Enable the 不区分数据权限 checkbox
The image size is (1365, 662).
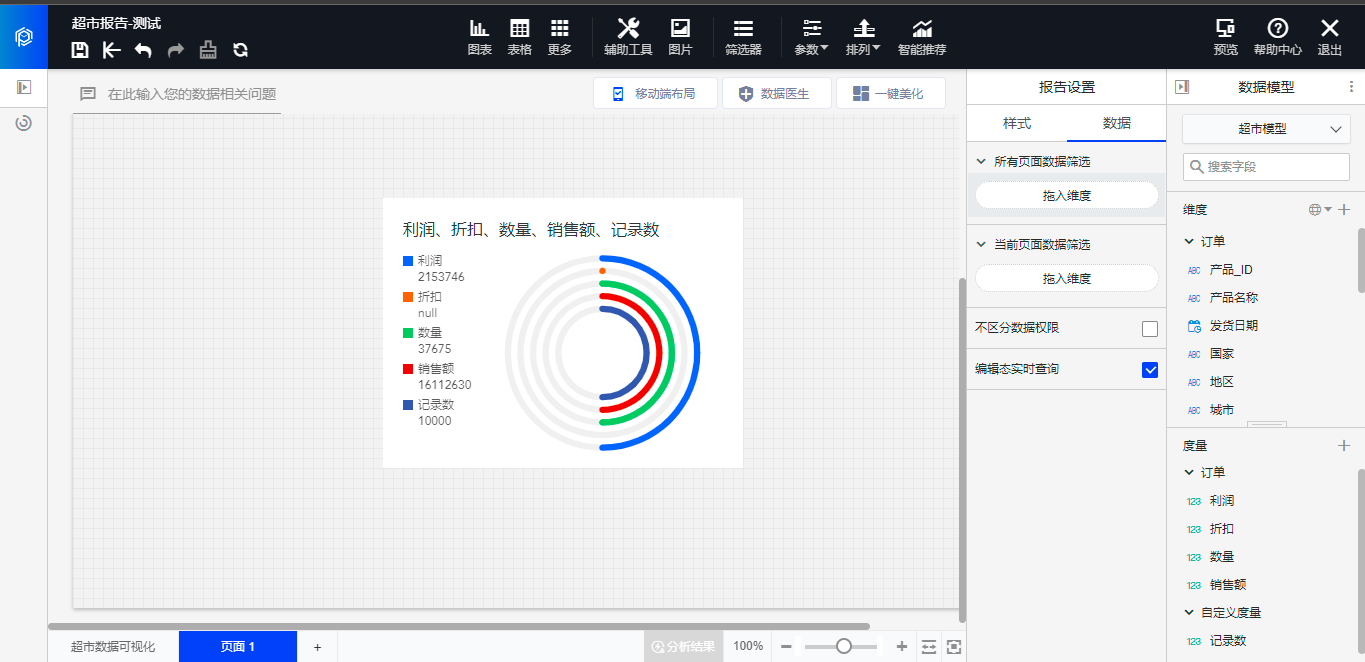point(1150,329)
